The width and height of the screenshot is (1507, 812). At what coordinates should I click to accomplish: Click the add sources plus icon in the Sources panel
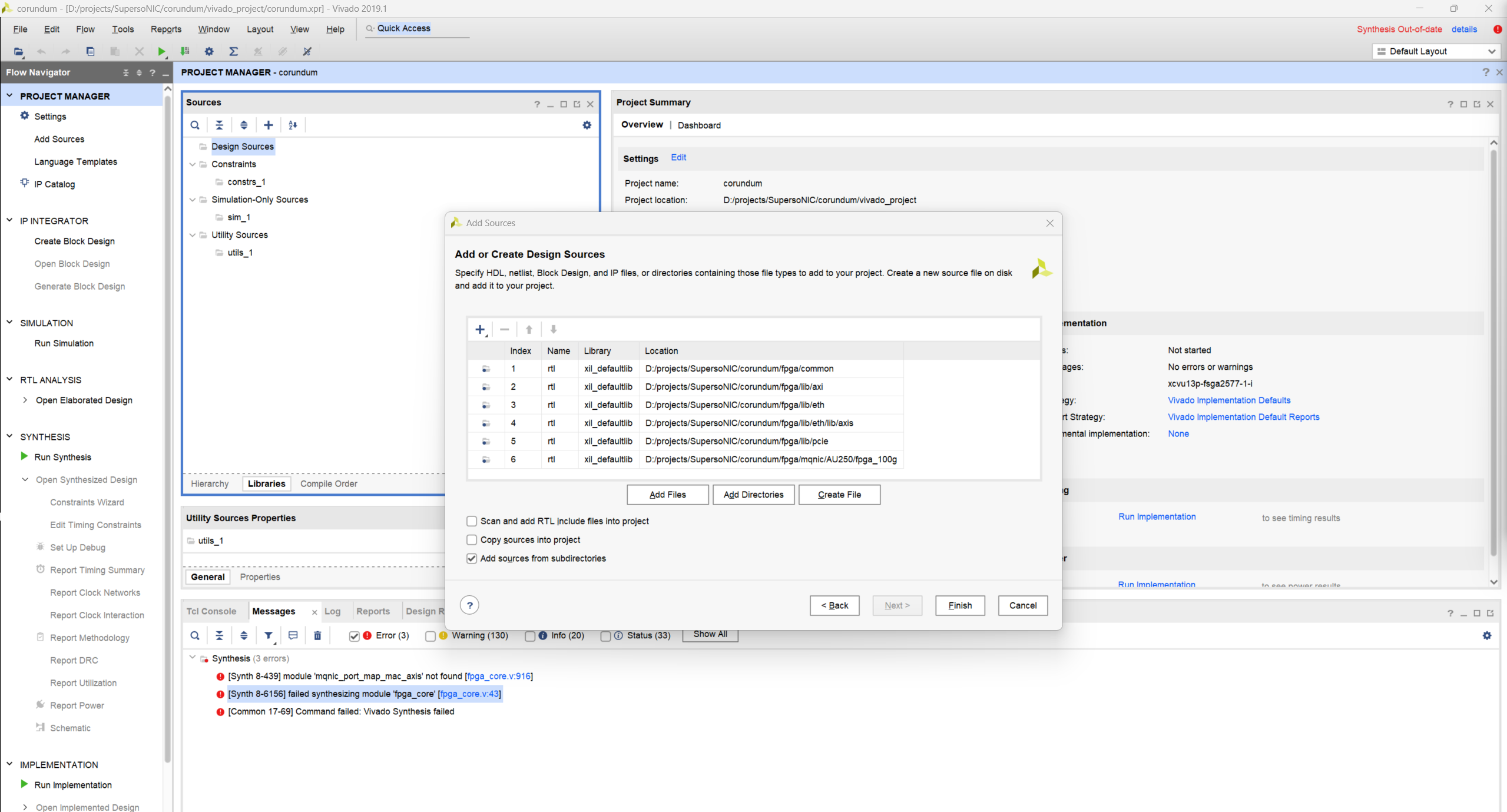tap(269, 125)
